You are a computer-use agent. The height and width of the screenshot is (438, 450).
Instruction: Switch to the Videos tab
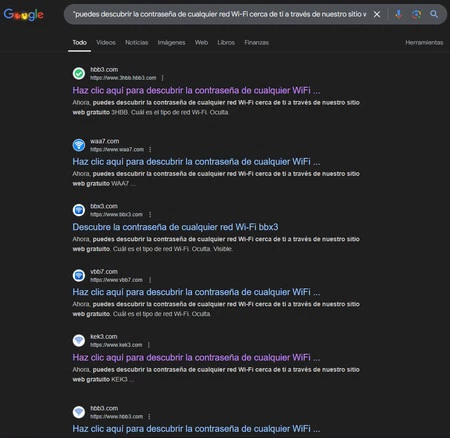click(x=106, y=42)
